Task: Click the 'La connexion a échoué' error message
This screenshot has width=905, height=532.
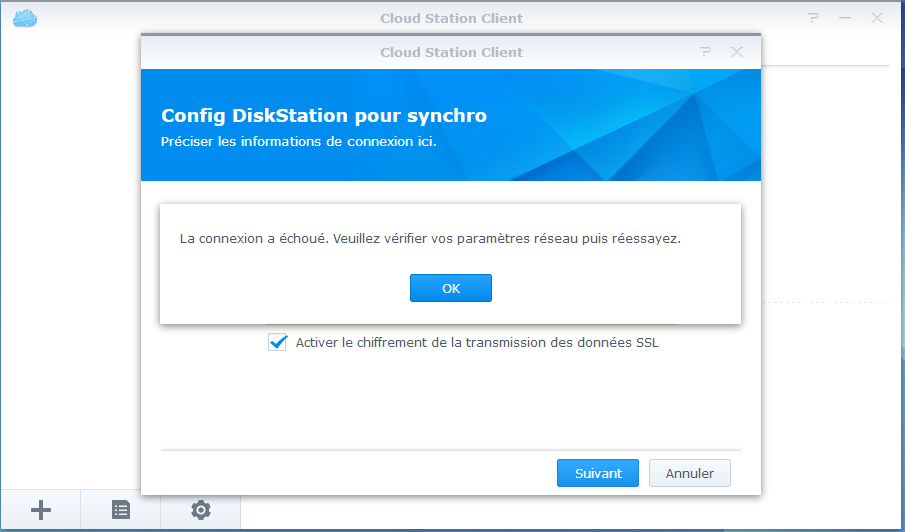Action: click(x=430, y=238)
